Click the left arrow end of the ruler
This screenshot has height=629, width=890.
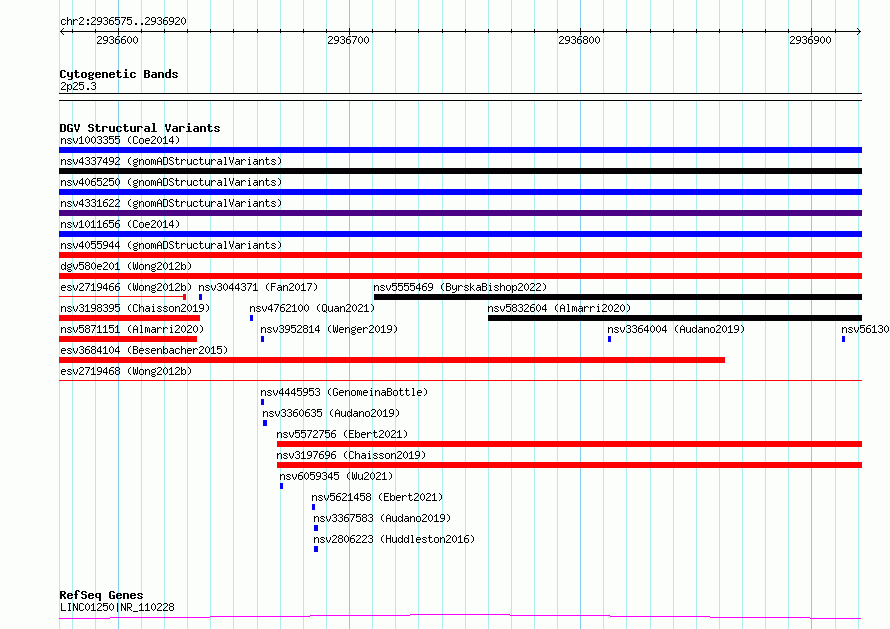(x=62, y=31)
